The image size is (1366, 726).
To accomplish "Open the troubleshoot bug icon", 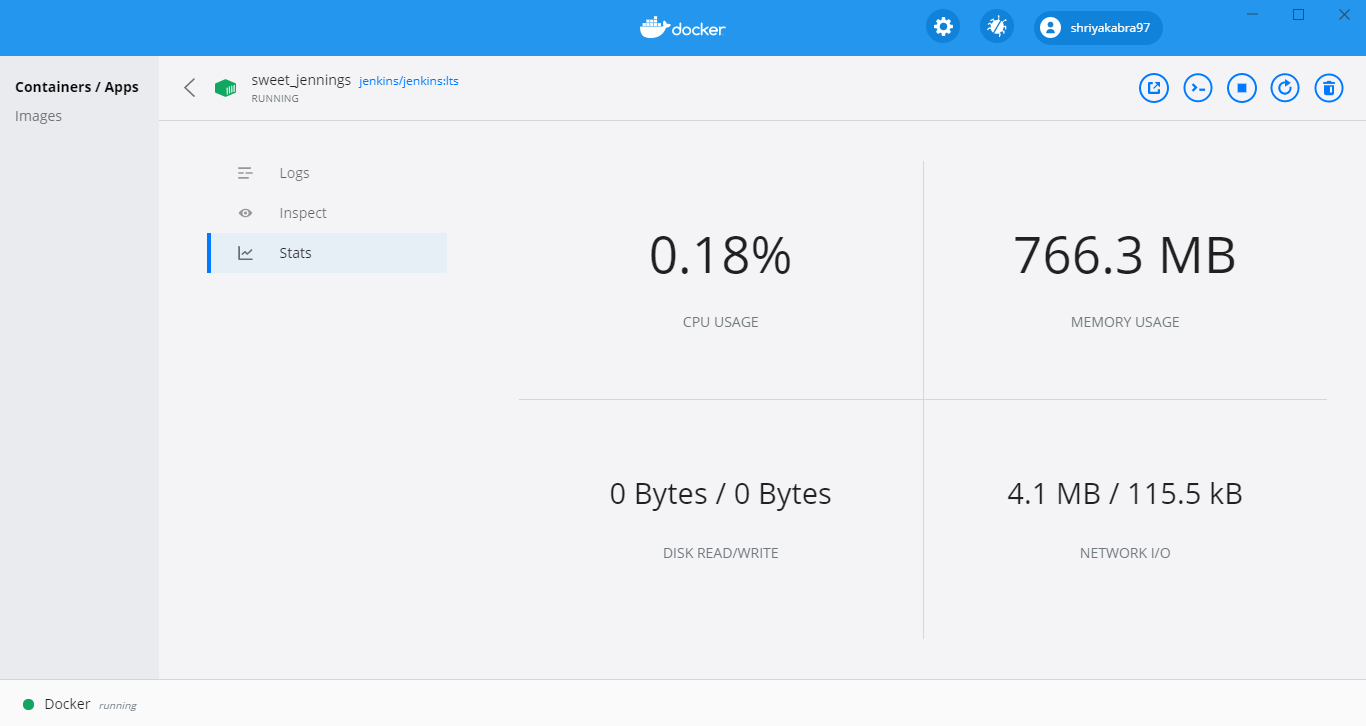I will click(x=997, y=27).
